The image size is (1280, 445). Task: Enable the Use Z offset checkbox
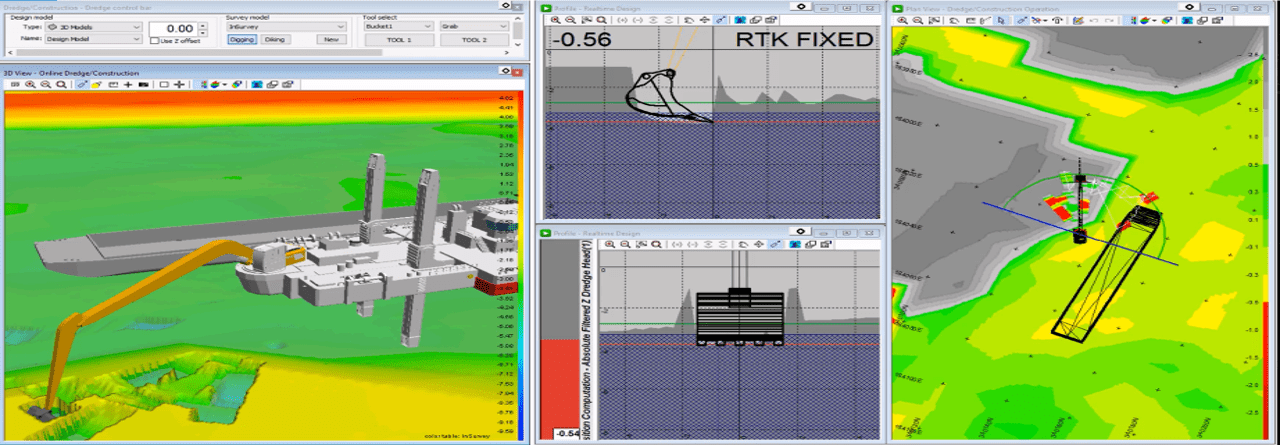tap(154, 40)
